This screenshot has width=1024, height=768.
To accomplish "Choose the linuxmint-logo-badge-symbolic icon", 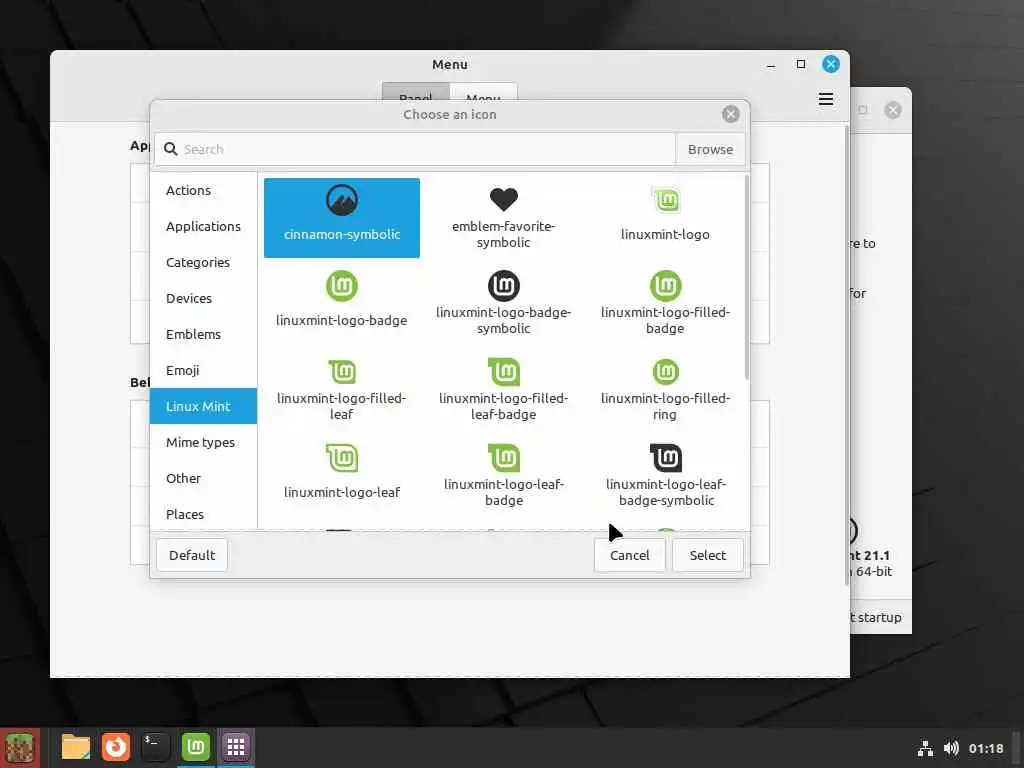I will click(504, 304).
